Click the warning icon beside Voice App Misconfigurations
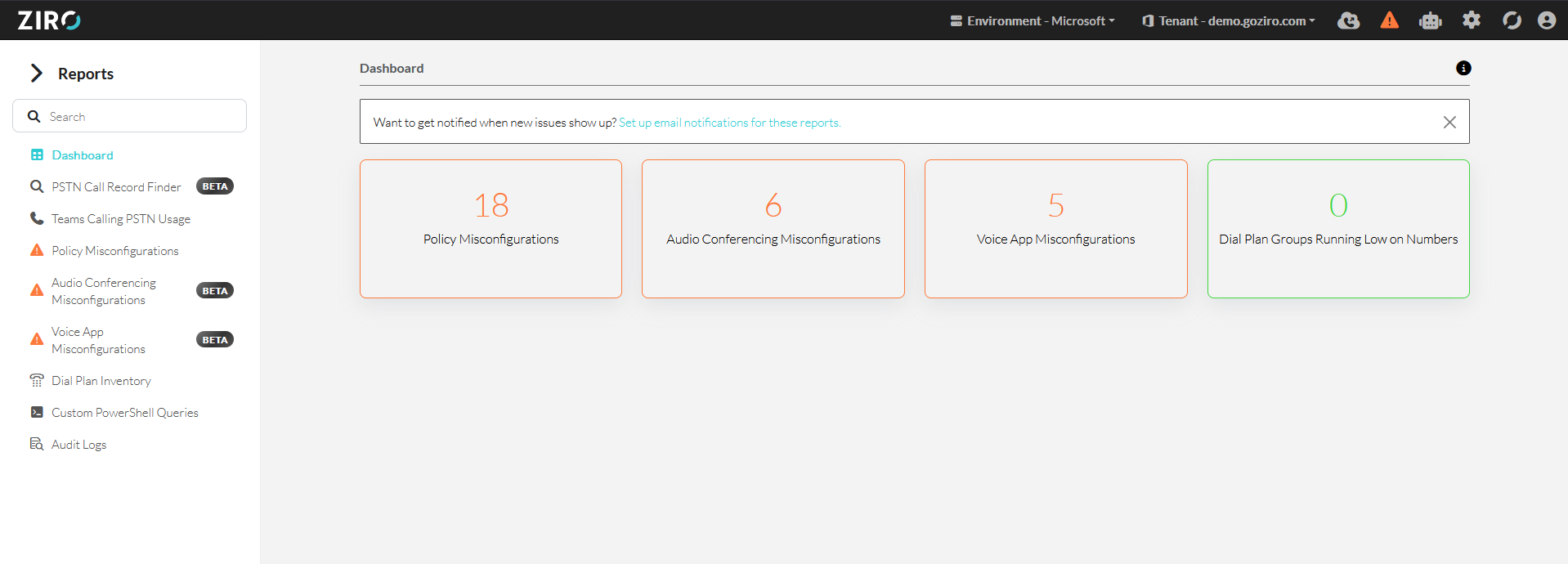This screenshot has width=1568, height=564. (x=37, y=339)
